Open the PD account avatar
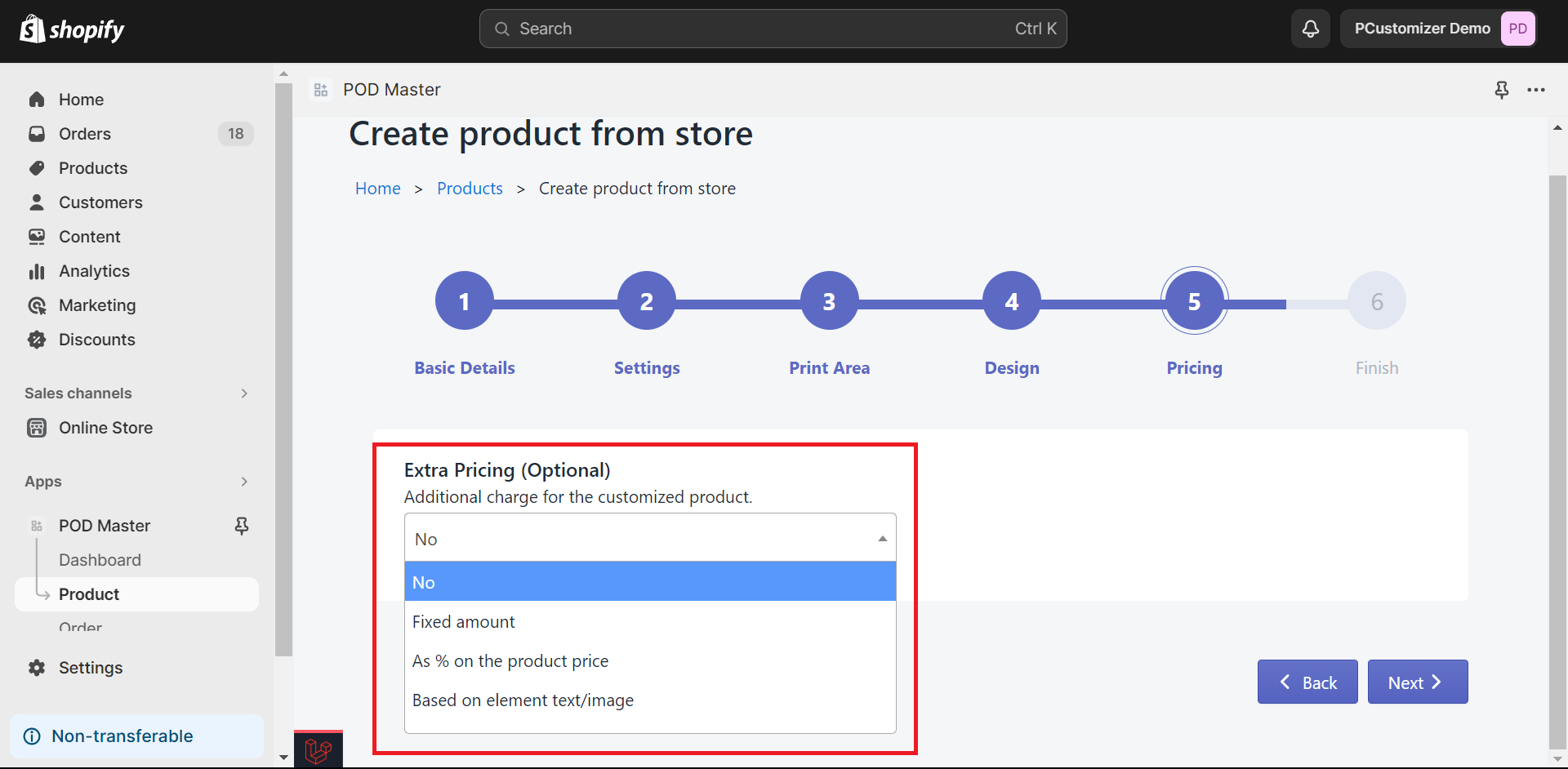The image size is (1568, 769). pos(1517,29)
